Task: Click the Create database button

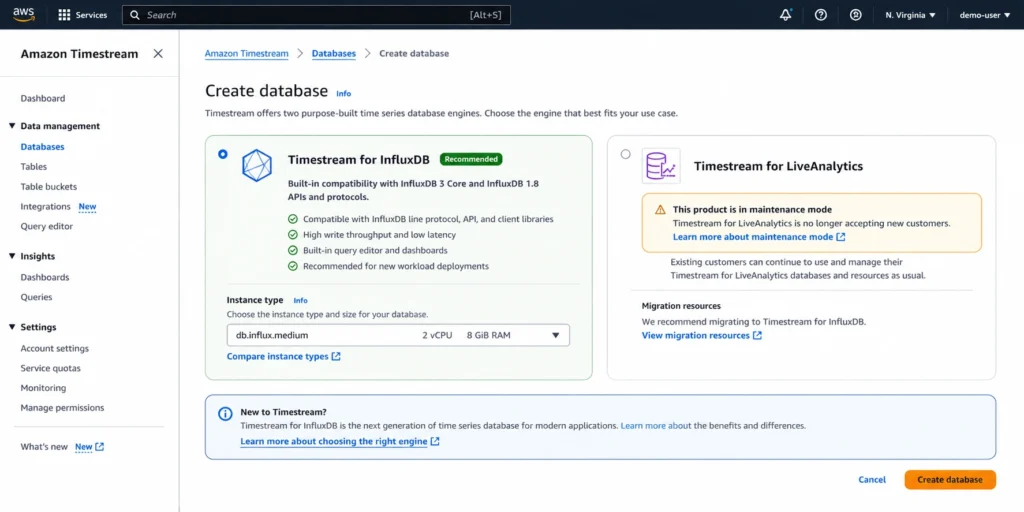Action: point(950,480)
